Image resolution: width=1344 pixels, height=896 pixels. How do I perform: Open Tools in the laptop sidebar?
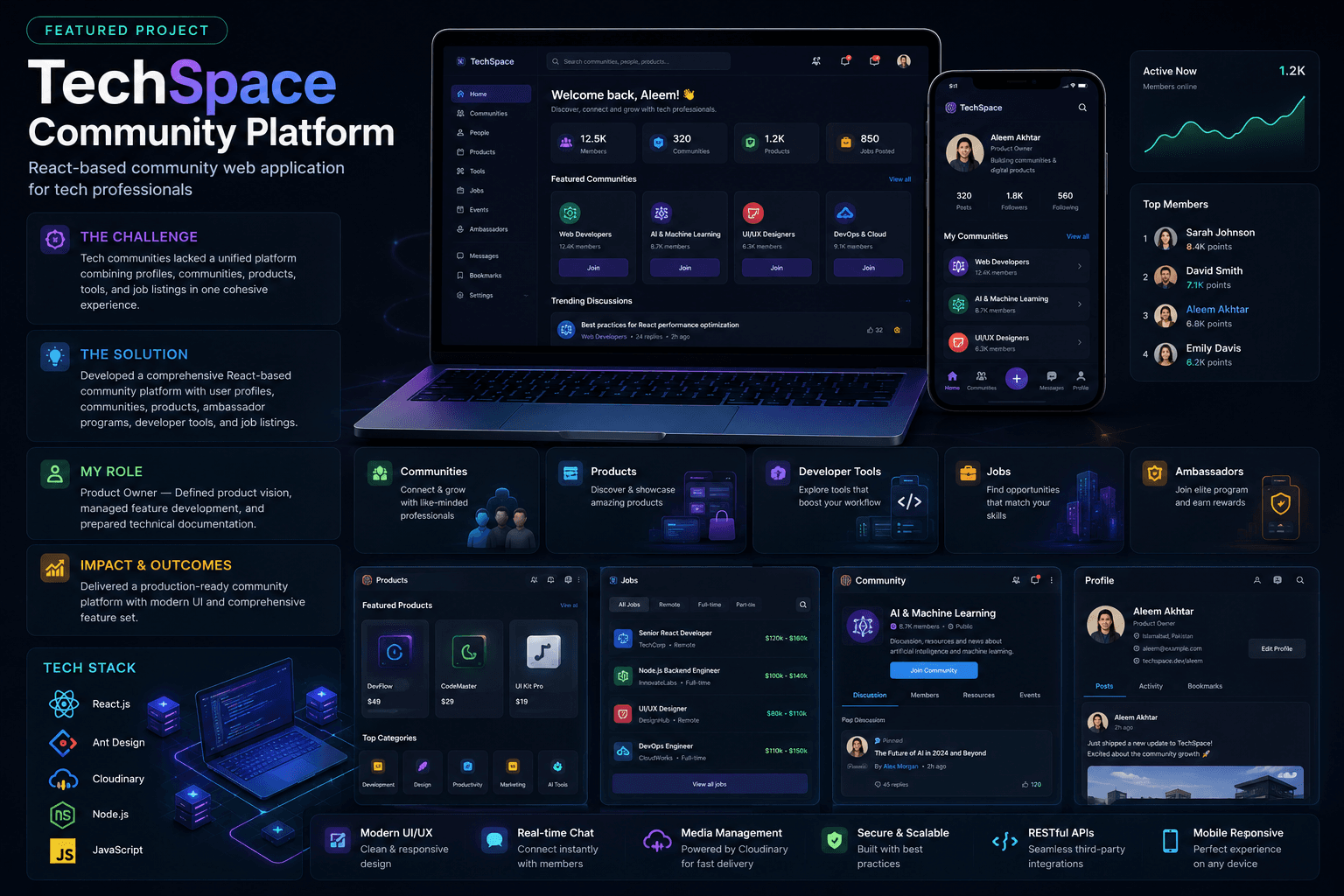(x=472, y=171)
